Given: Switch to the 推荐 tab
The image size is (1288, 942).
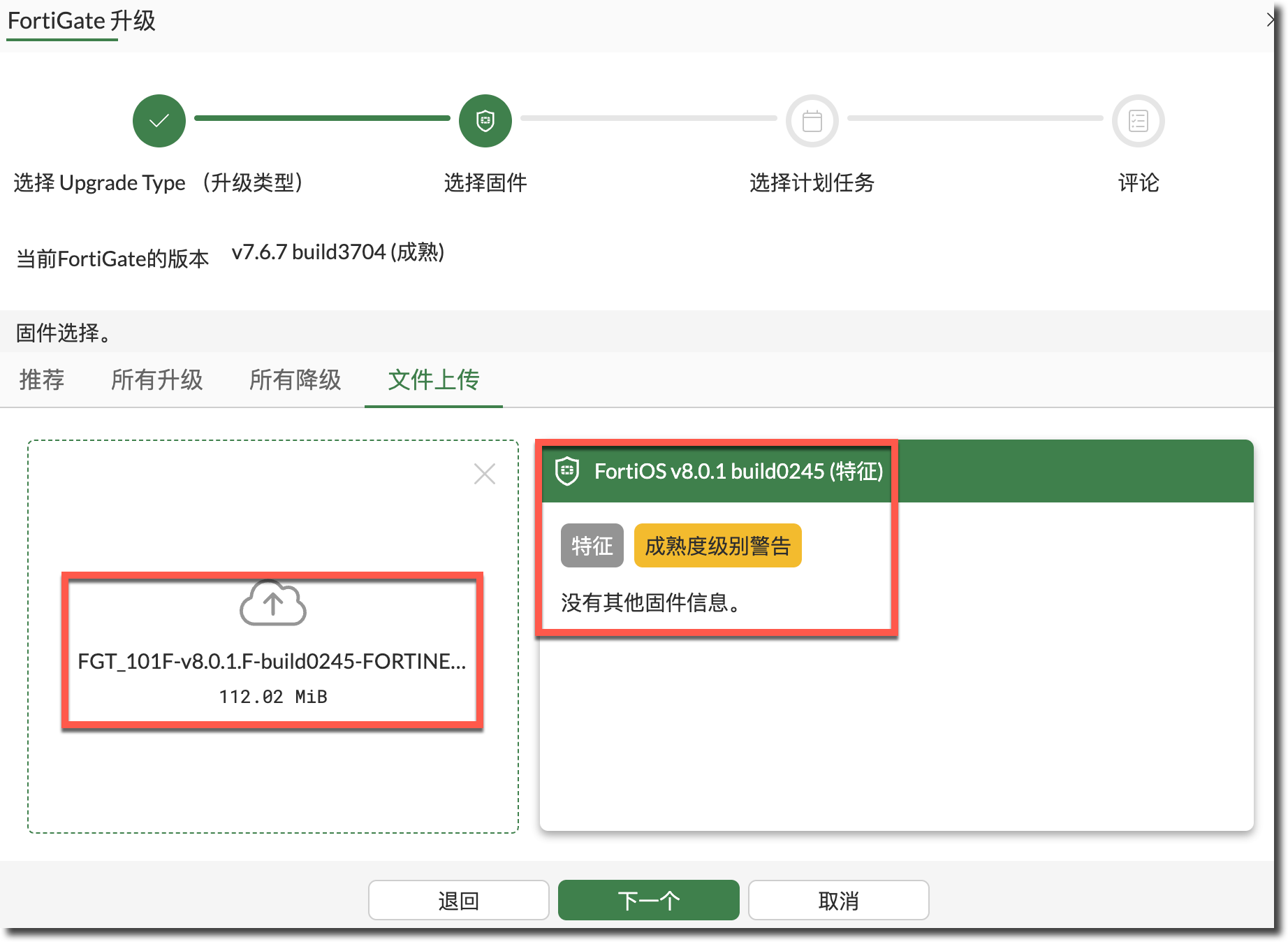Looking at the screenshot, I should pyautogui.click(x=42, y=379).
